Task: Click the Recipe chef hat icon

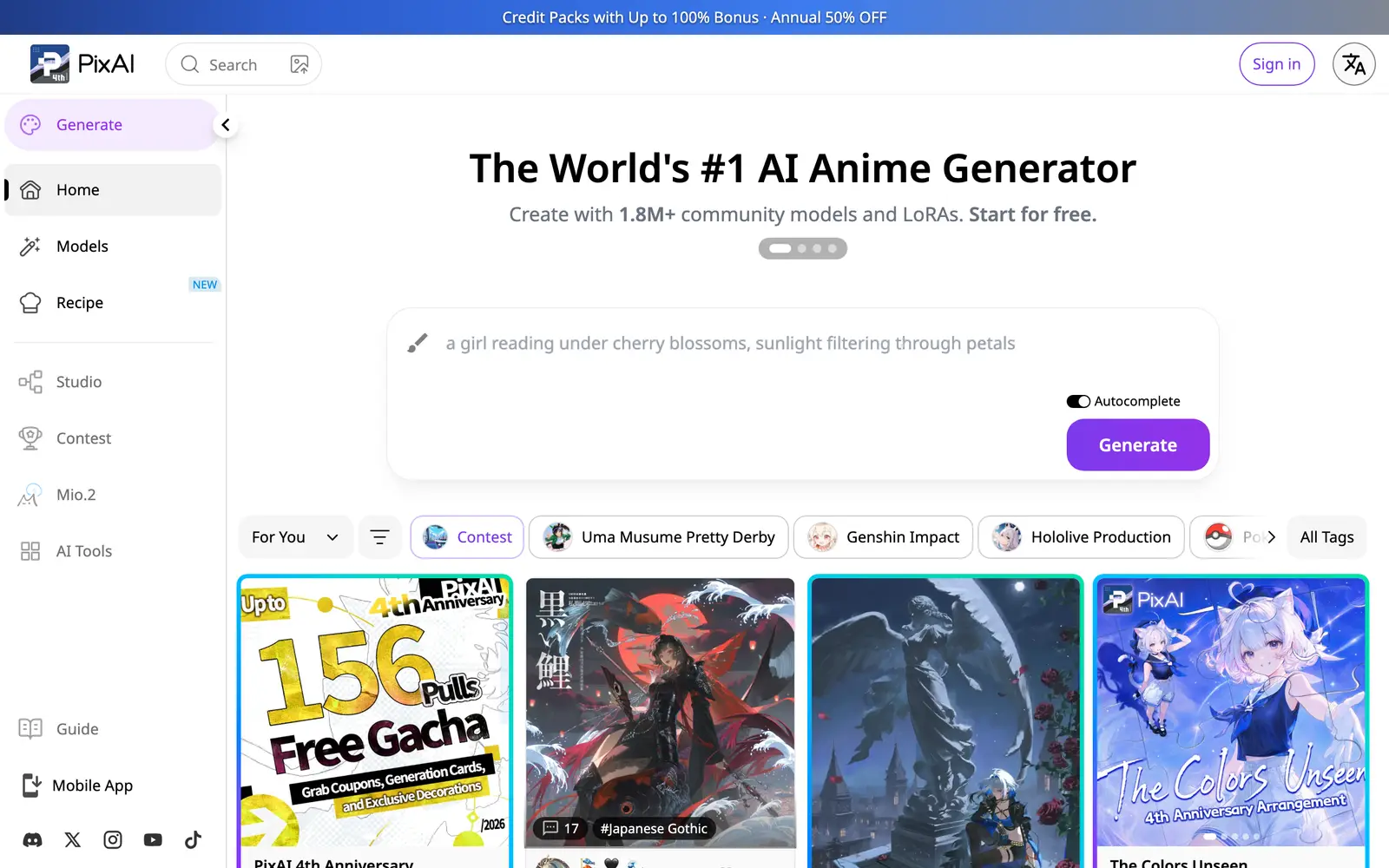Action: (x=30, y=303)
